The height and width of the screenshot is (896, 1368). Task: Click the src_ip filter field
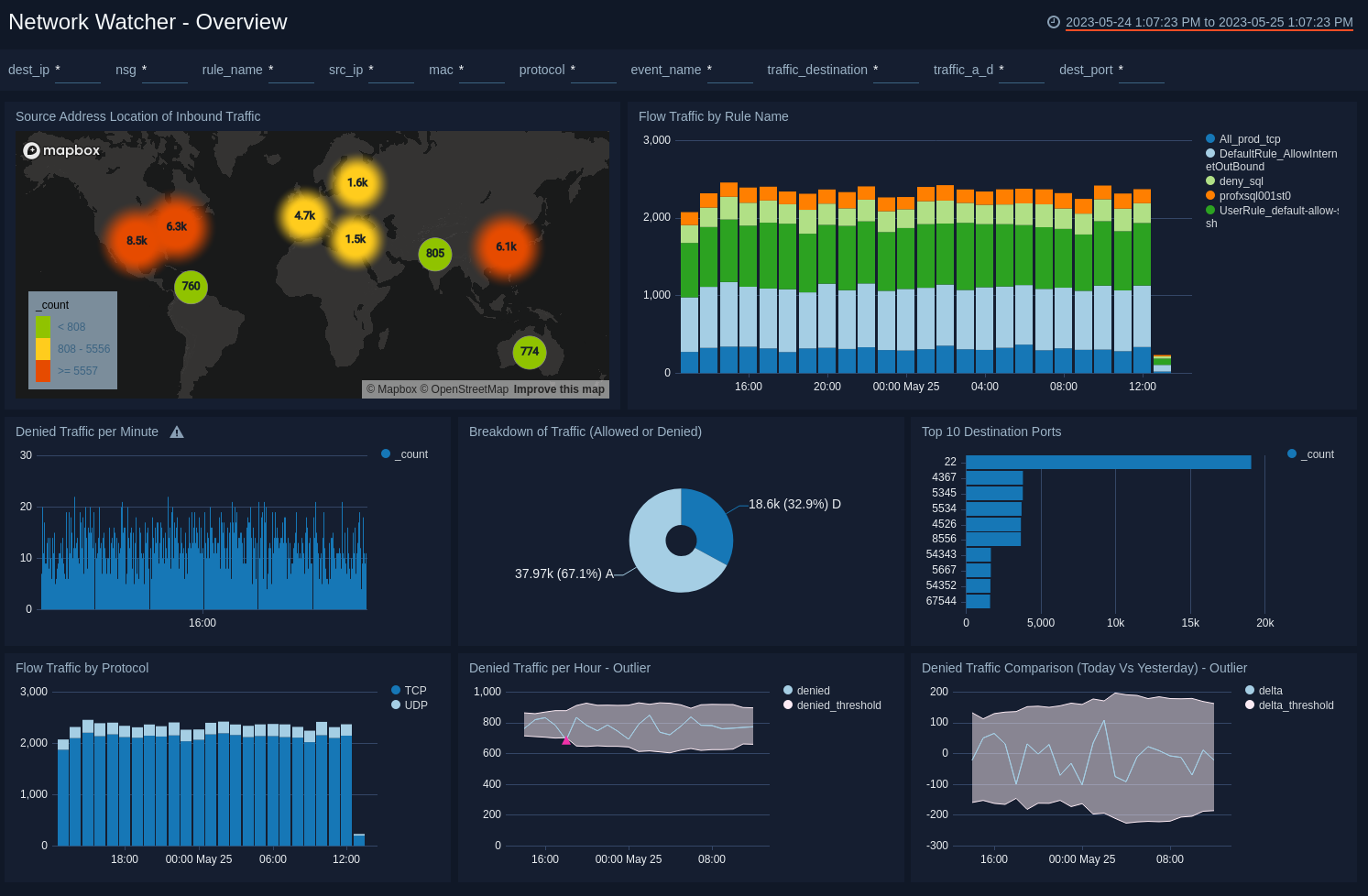coord(391,71)
